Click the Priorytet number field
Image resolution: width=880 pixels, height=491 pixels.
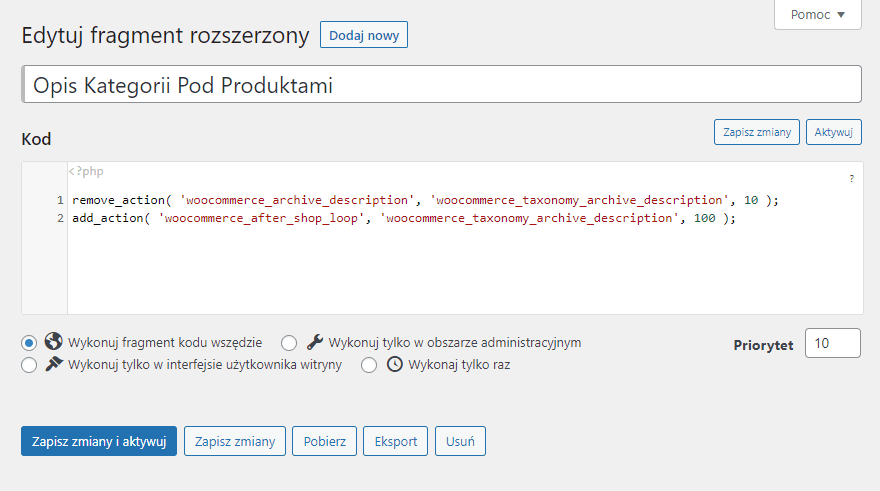click(x=833, y=343)
